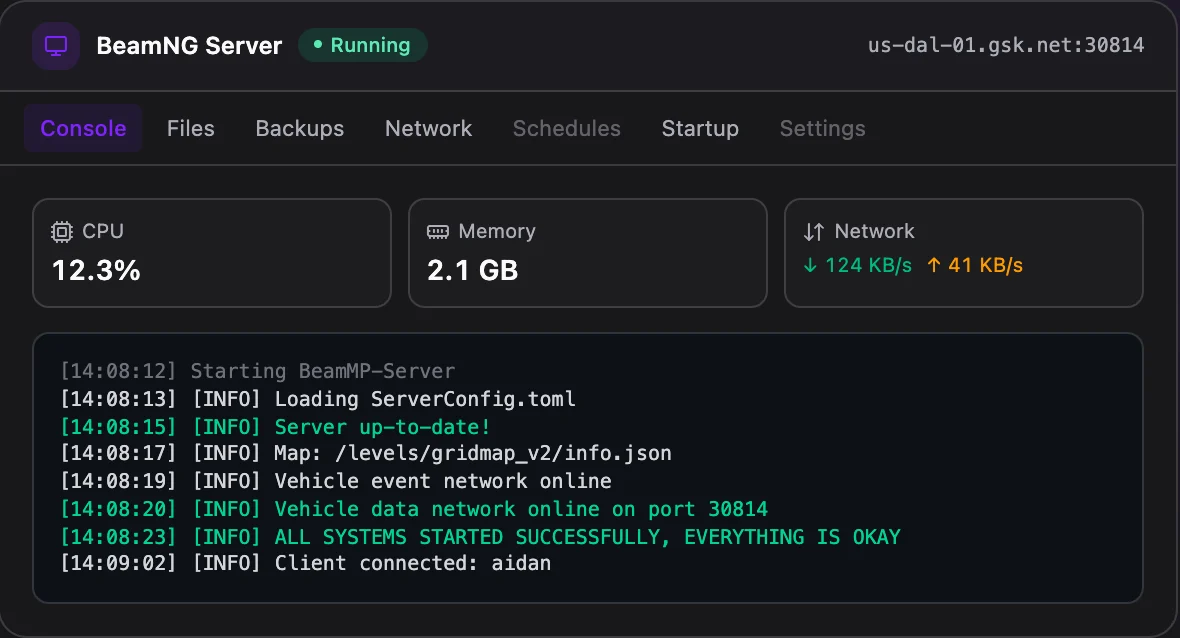Click the server address us-dal-01.gsk.net:30814
Image resolution: width=1180 pixels, height=638 pixels.
(1005, 45)
